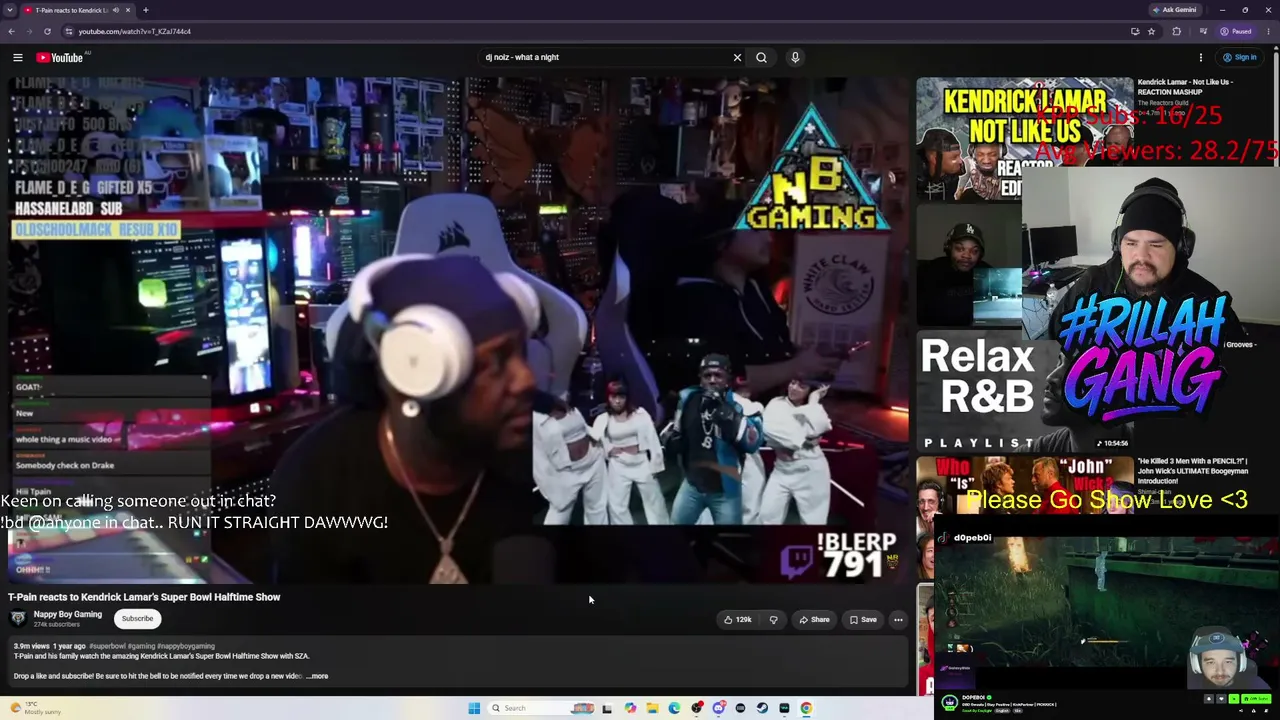Bookmark this page with the star
The height and width of the screenshot is (720, 1280).
[x=1151, y=31]
